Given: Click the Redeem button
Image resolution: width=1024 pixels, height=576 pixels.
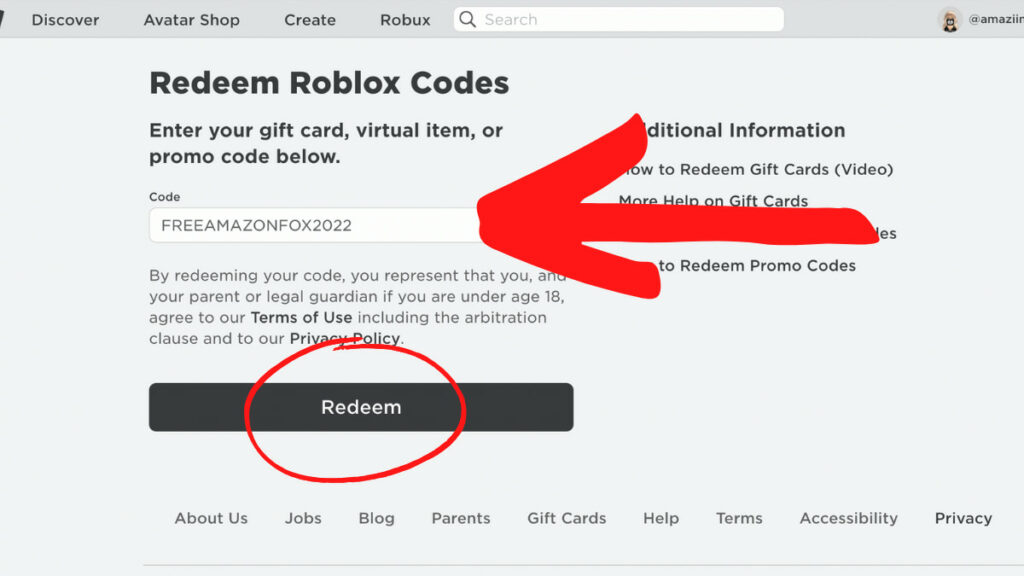Looking at the screenshot, I should (x=361, y=407).
